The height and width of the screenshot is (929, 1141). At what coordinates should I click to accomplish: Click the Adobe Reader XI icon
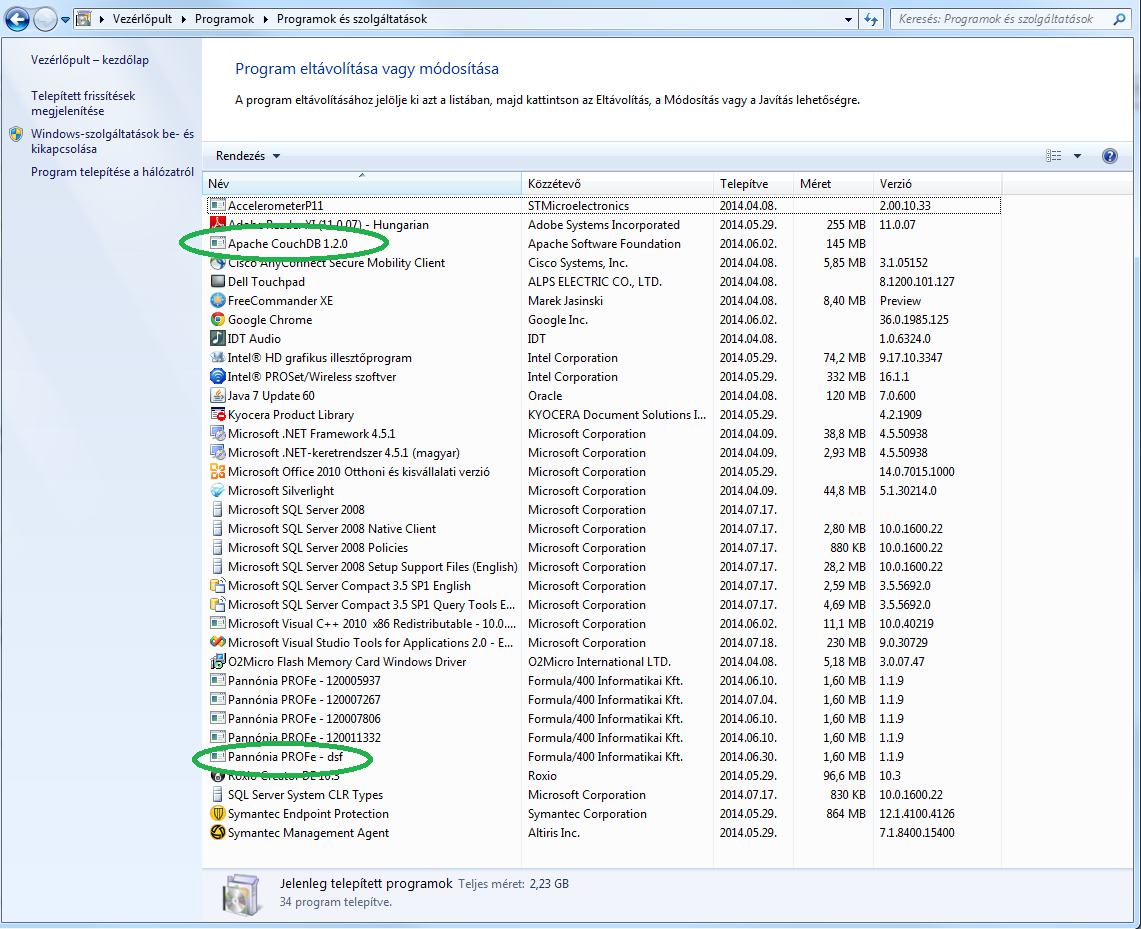pyautogui.click(x=217, y=224)
